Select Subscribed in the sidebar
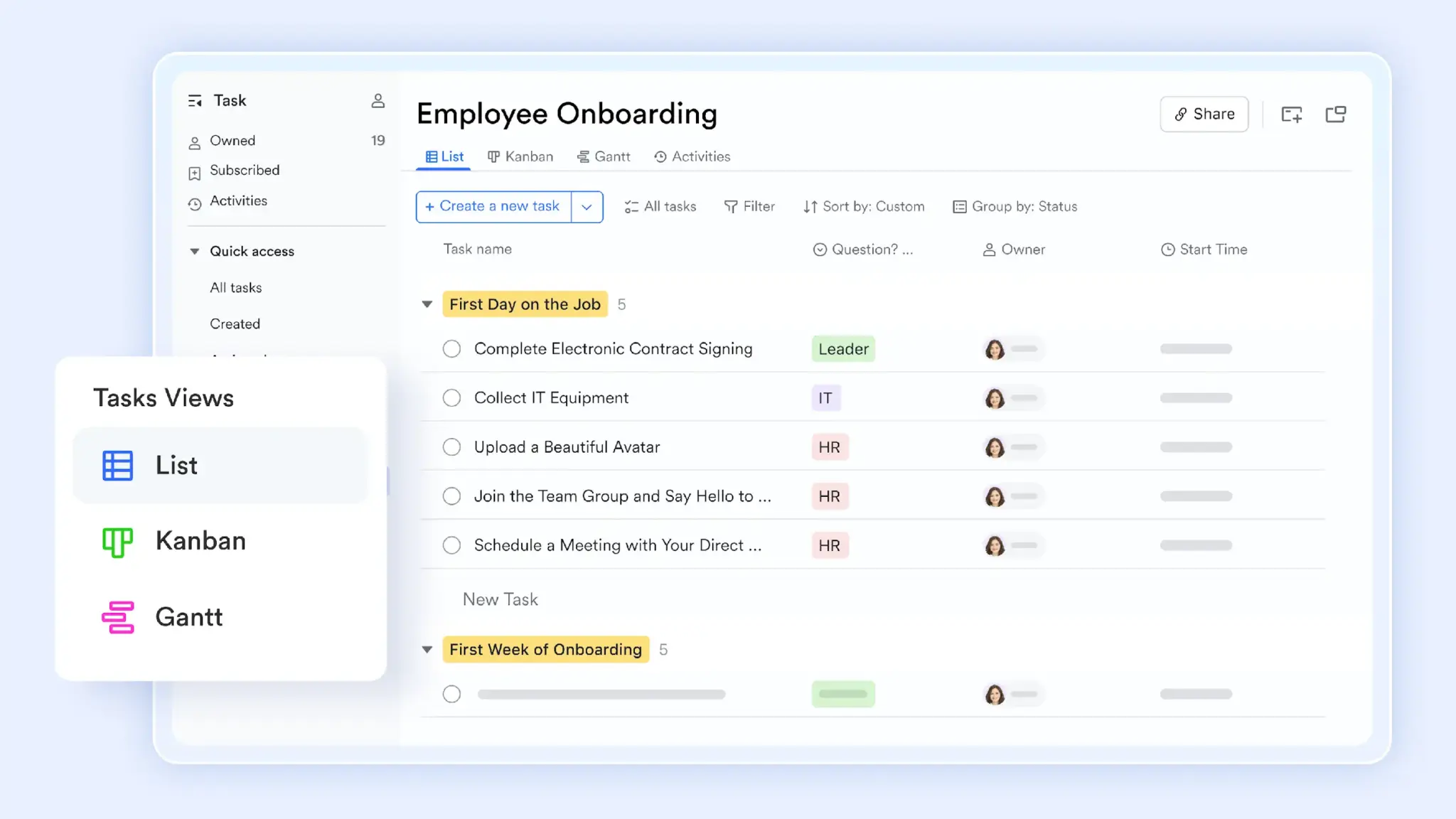1456x819 pixels. pos(244,171)
